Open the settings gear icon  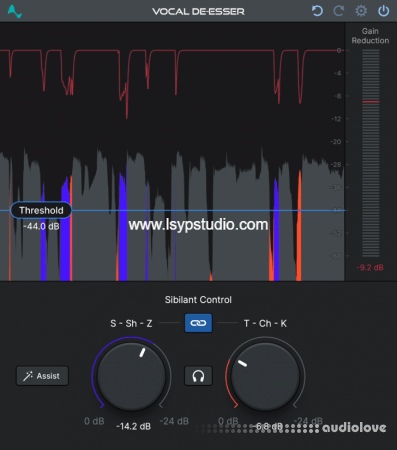pos(361,11)
